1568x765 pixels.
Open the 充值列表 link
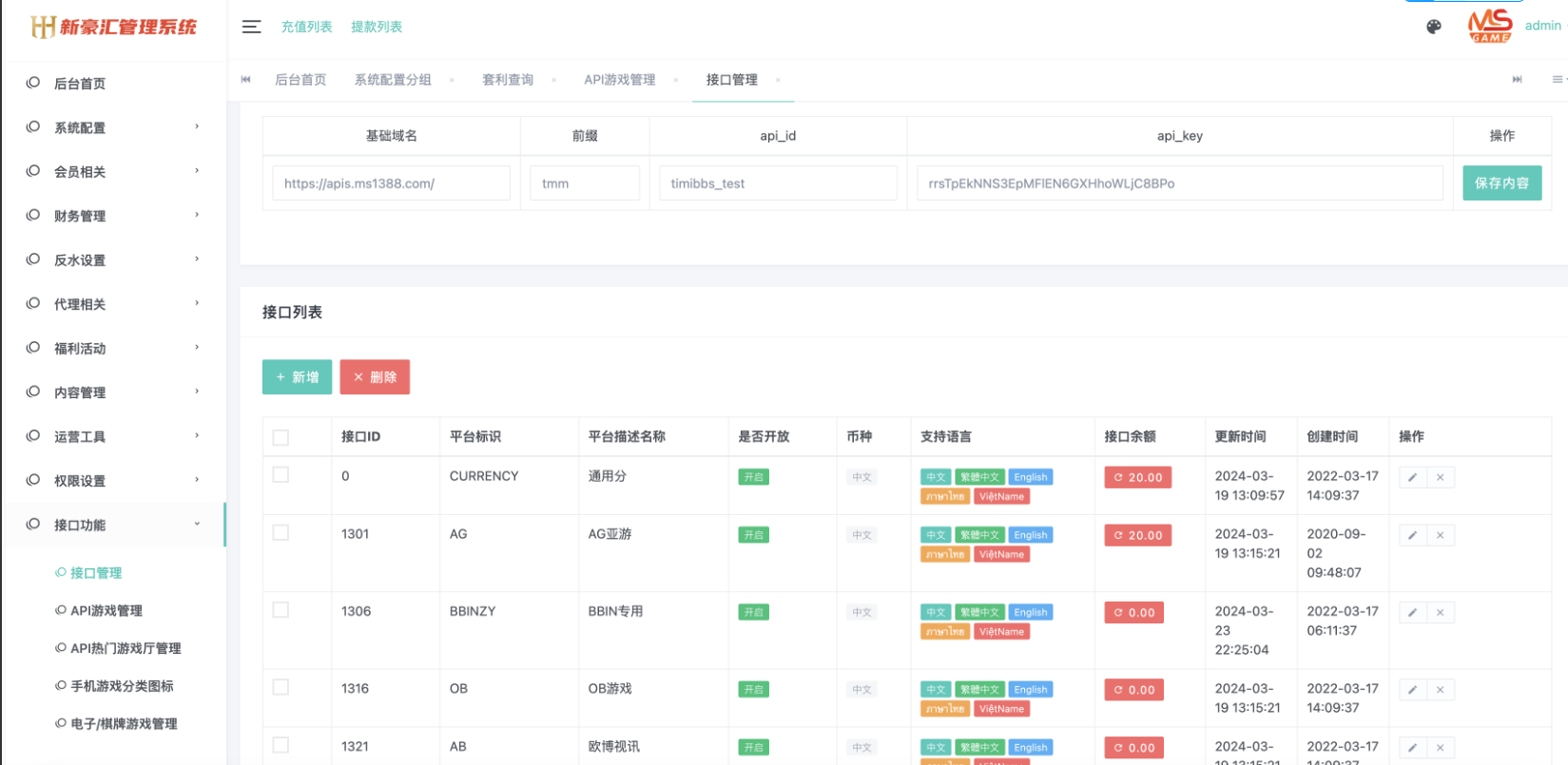(x=306, y=27)
